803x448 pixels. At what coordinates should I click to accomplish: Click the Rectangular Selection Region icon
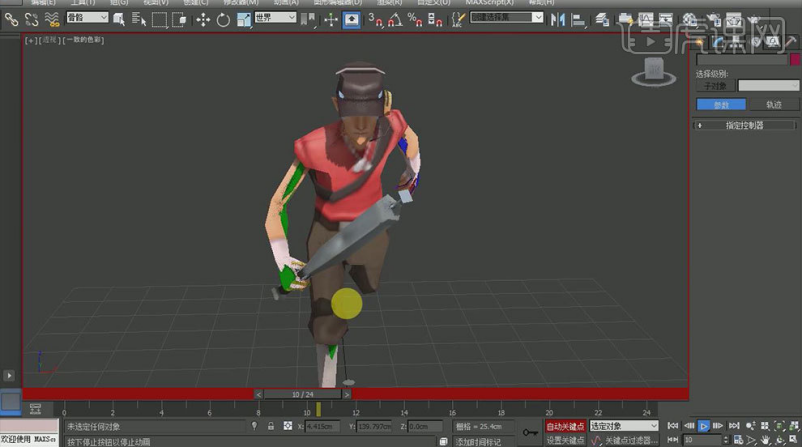(x=159, y=20)
